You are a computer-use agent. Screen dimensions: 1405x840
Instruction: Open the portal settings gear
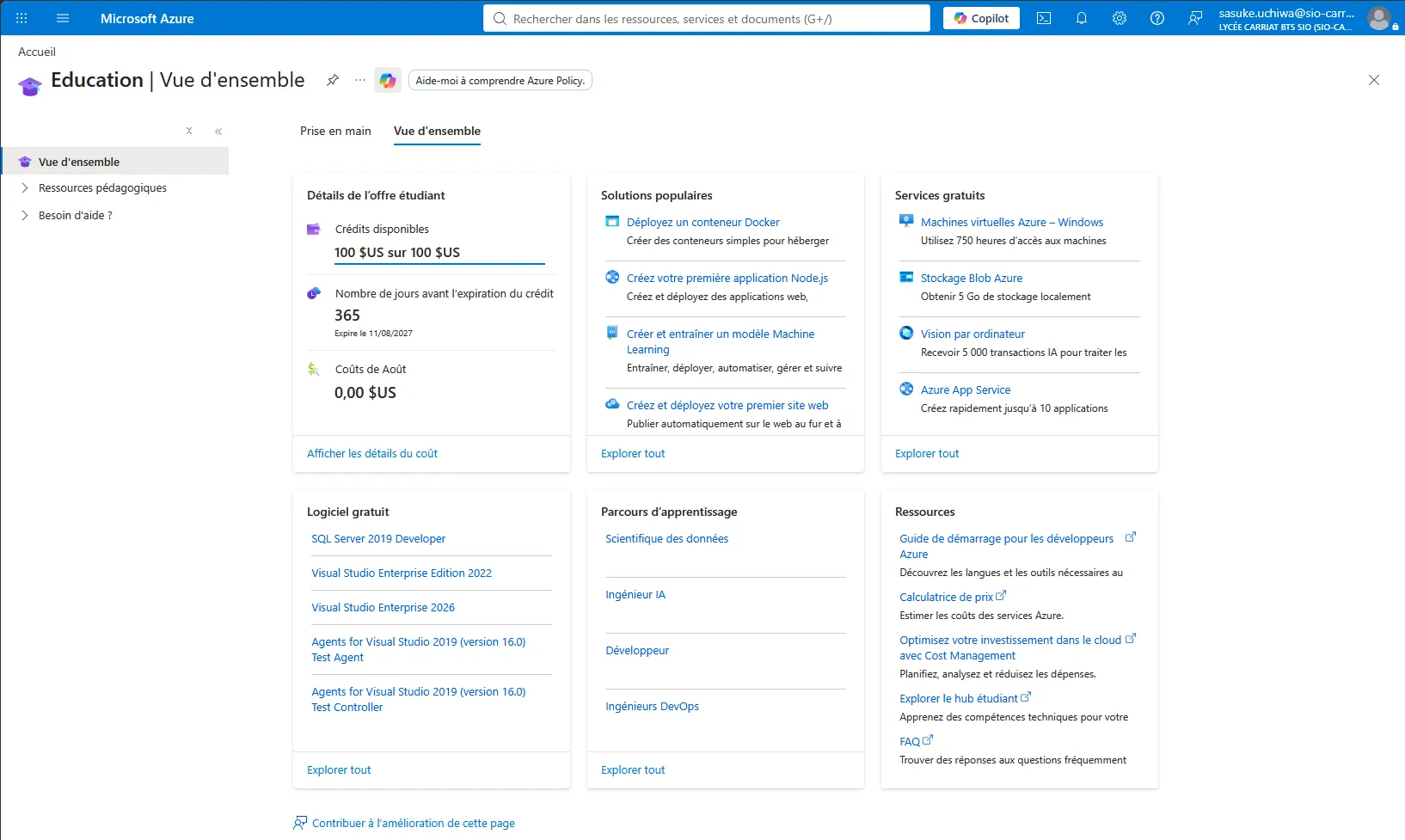click(x=1120, y=18)
